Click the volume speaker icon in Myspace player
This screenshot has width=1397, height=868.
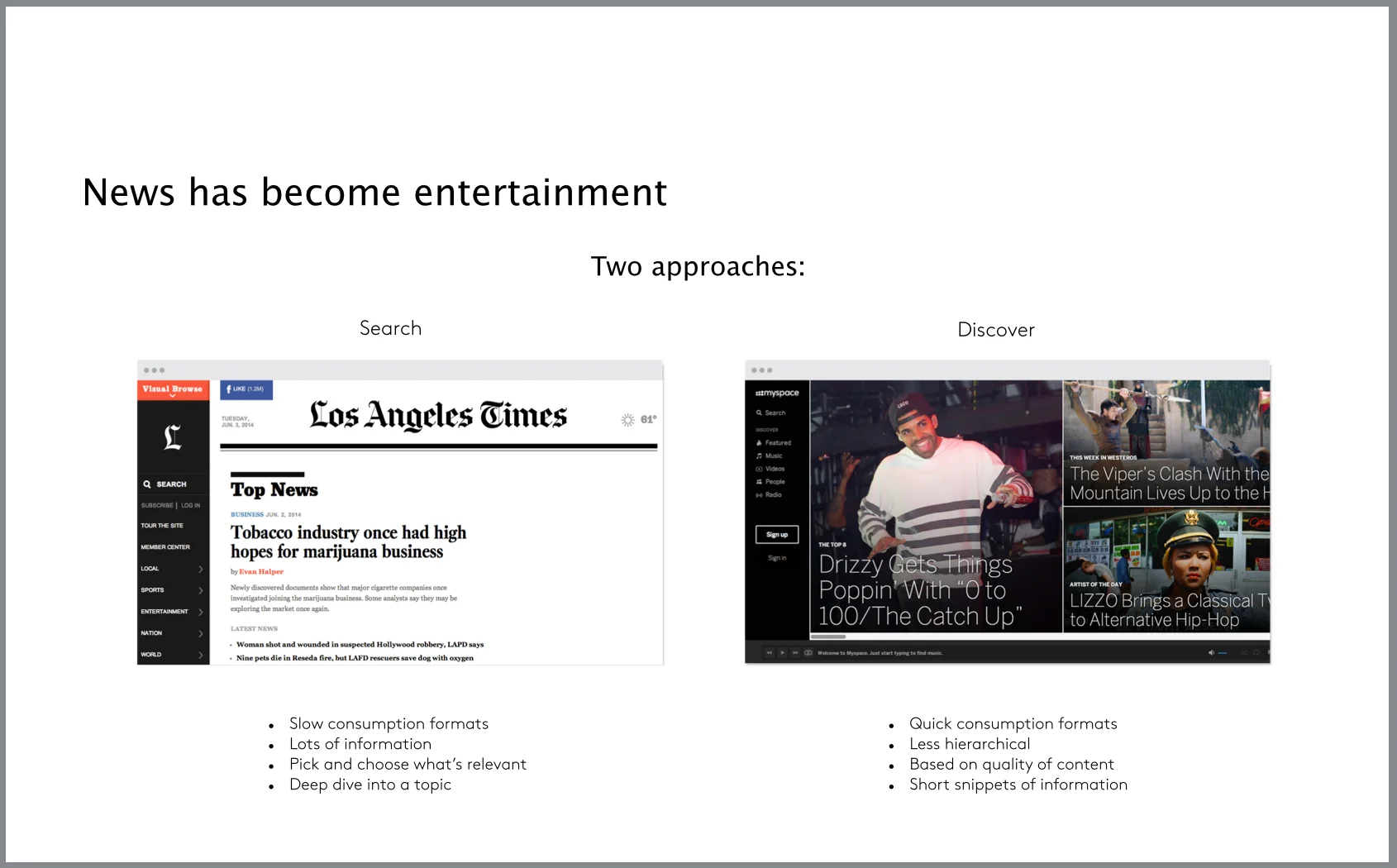pyautogui.click(x=1211, y=653)
